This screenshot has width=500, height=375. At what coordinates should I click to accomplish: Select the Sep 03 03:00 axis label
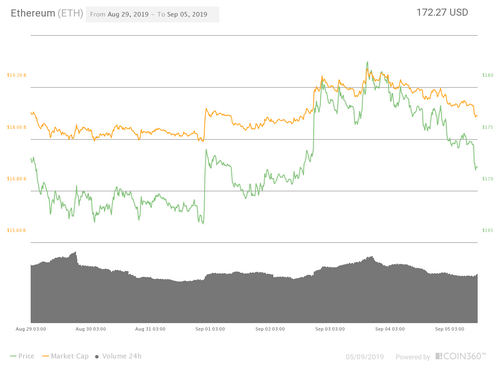330,329
